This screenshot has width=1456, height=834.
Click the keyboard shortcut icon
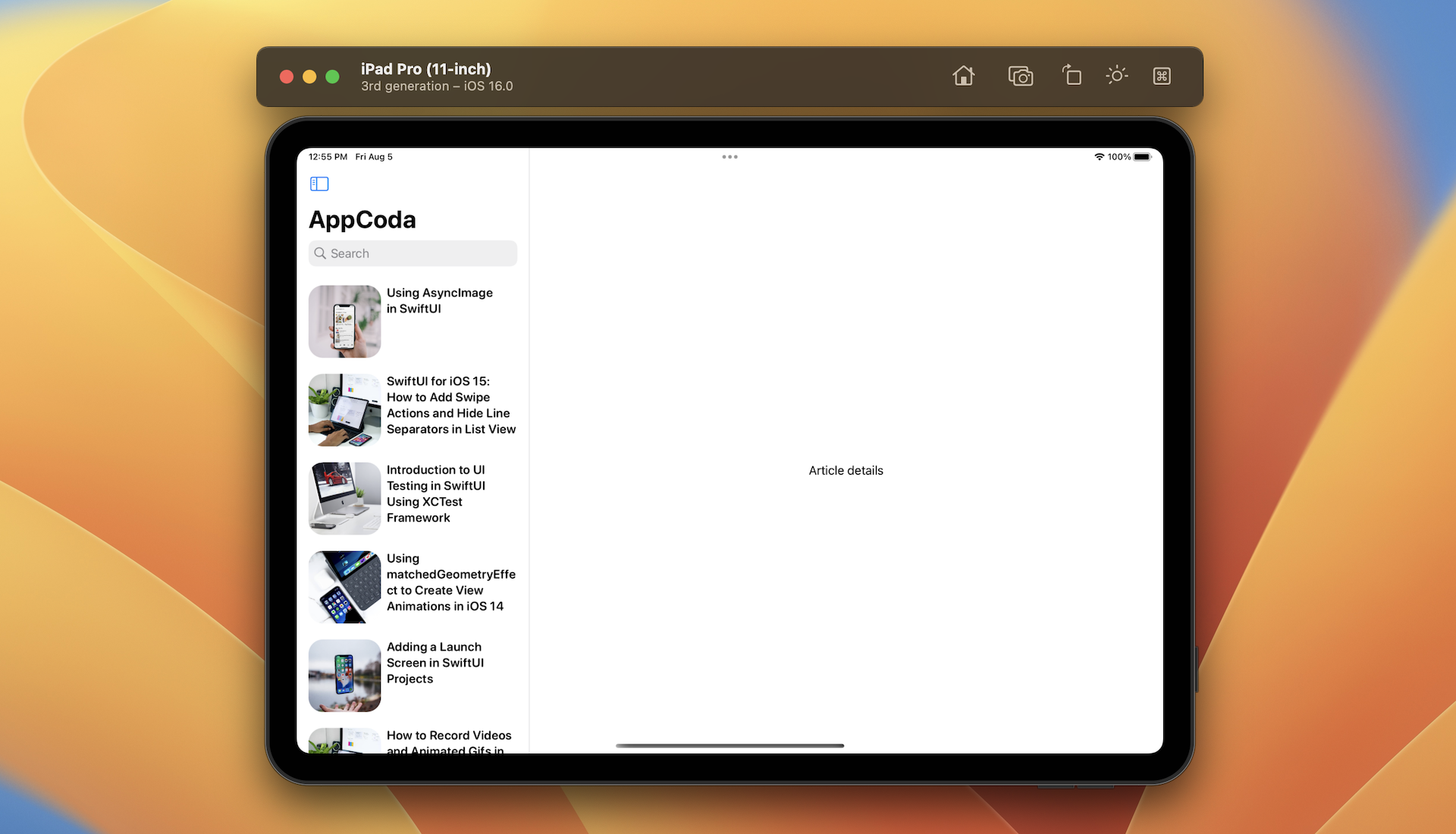click(1162, 76)
